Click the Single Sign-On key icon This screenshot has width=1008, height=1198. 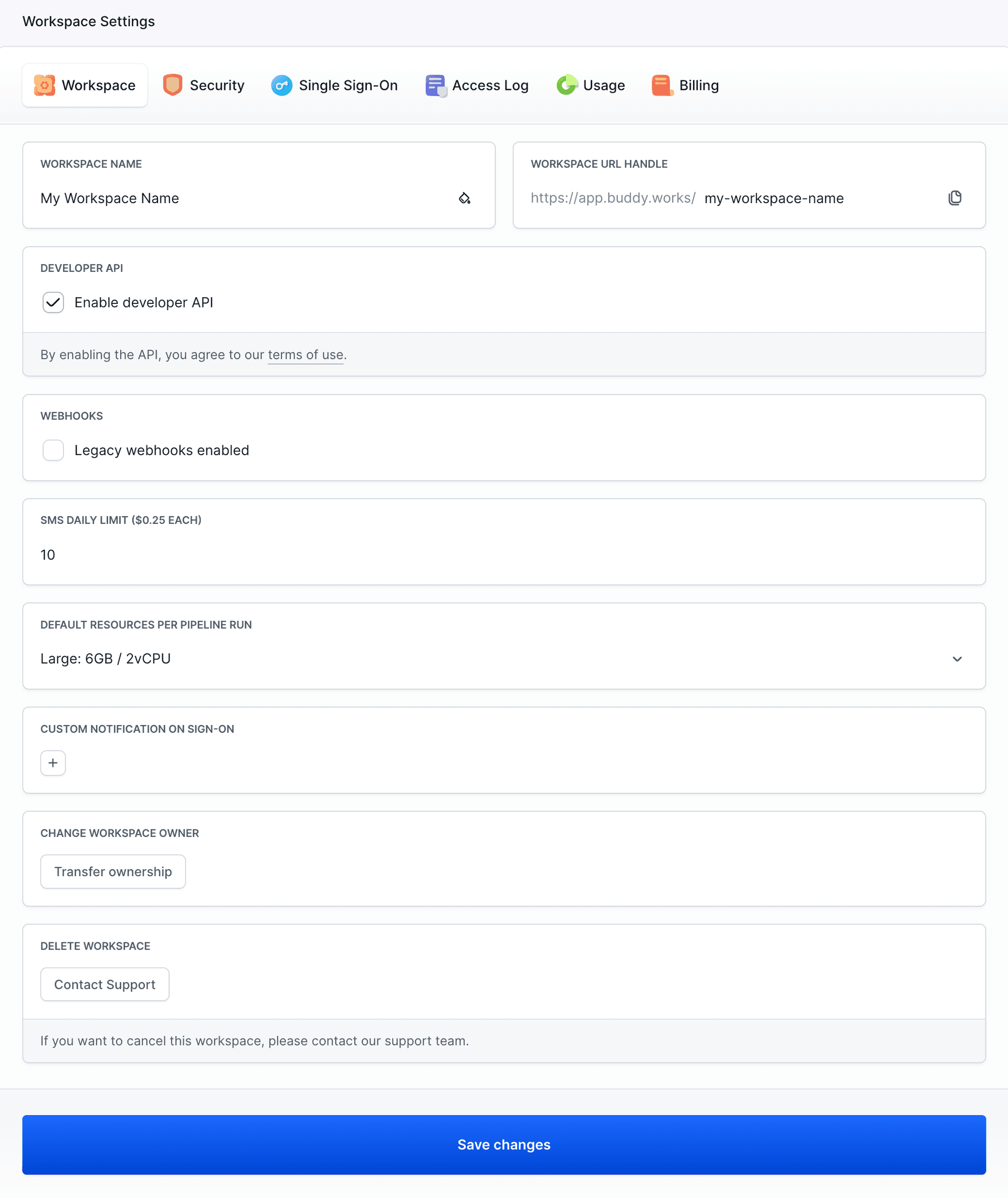282,85
